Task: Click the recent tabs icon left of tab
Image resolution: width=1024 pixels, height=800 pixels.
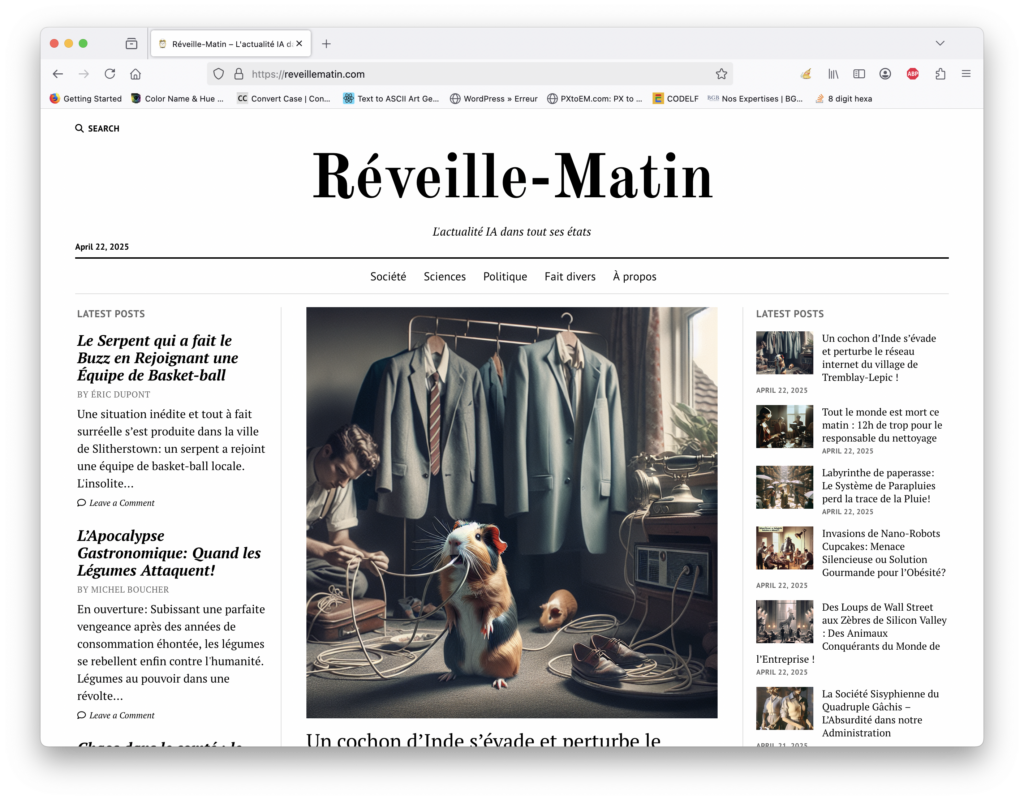Action: pyautogui.click(x=131, y=44)
